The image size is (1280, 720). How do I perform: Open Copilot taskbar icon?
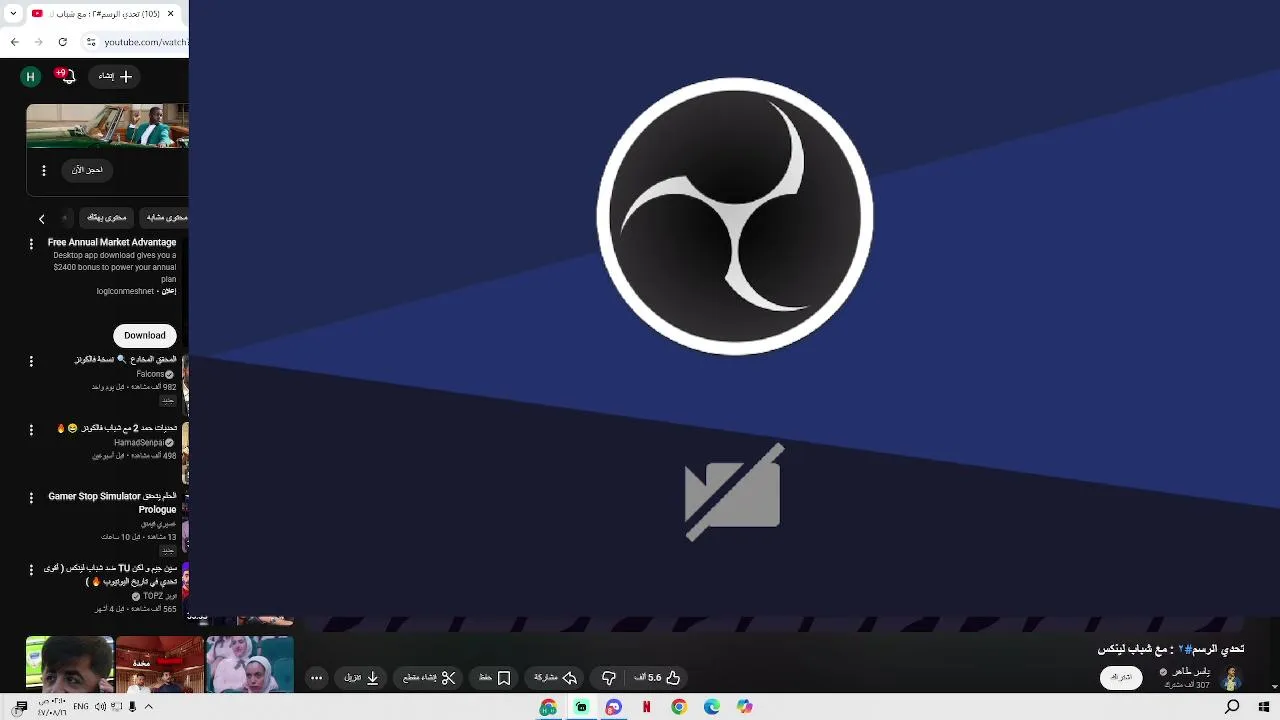click(x=745, y=707)
